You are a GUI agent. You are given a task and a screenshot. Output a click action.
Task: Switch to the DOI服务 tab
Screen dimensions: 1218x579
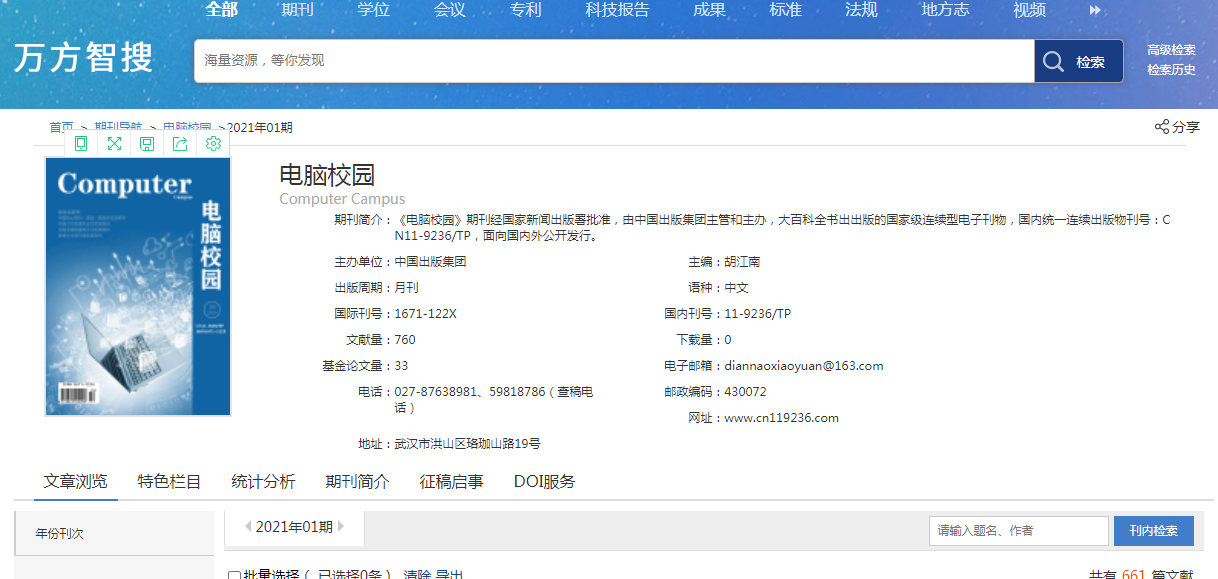click(545, 481)
